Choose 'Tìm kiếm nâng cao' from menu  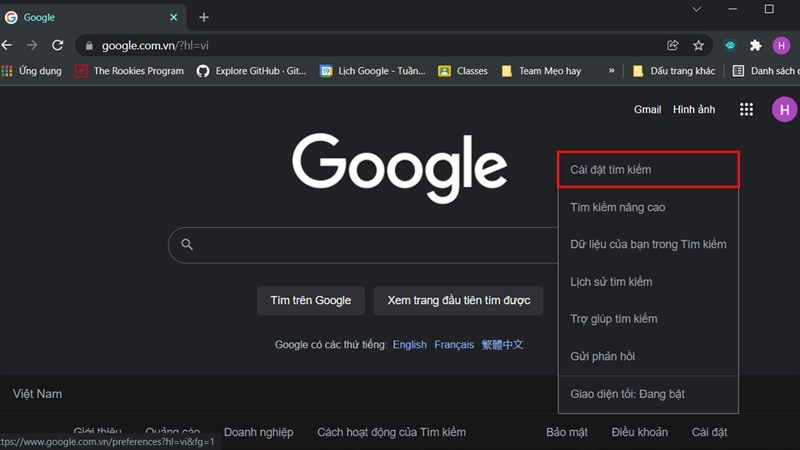pyautogui.click(x=617, y=207)
